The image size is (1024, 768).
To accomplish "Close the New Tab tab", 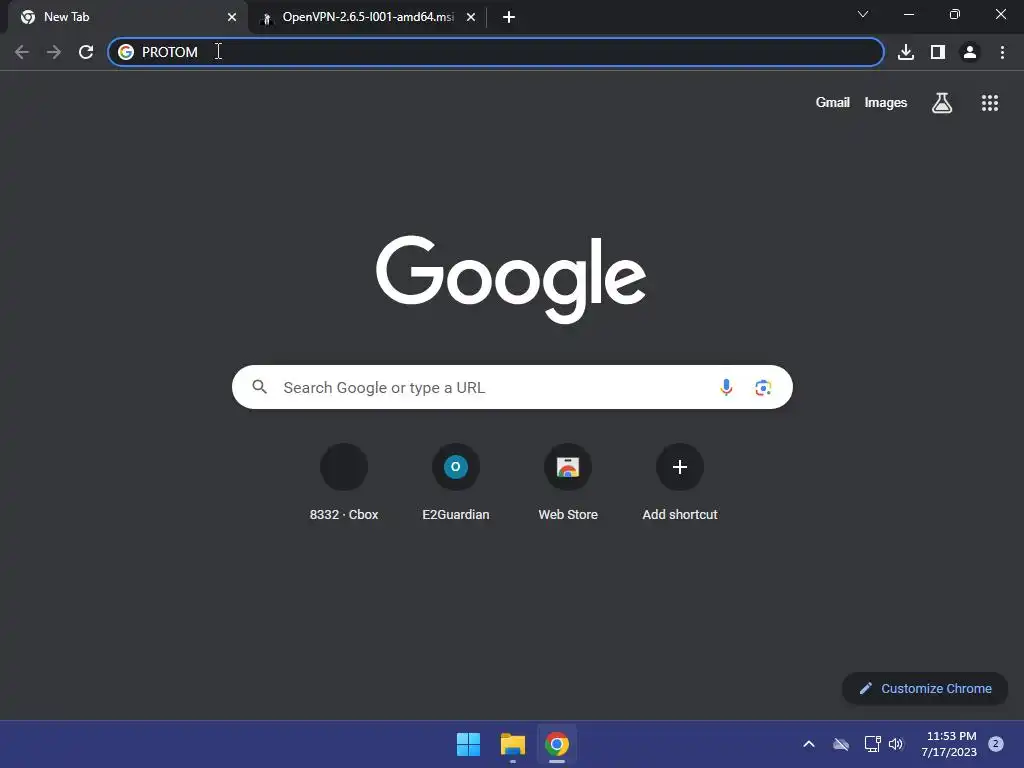I will click(x=232, y=17).
